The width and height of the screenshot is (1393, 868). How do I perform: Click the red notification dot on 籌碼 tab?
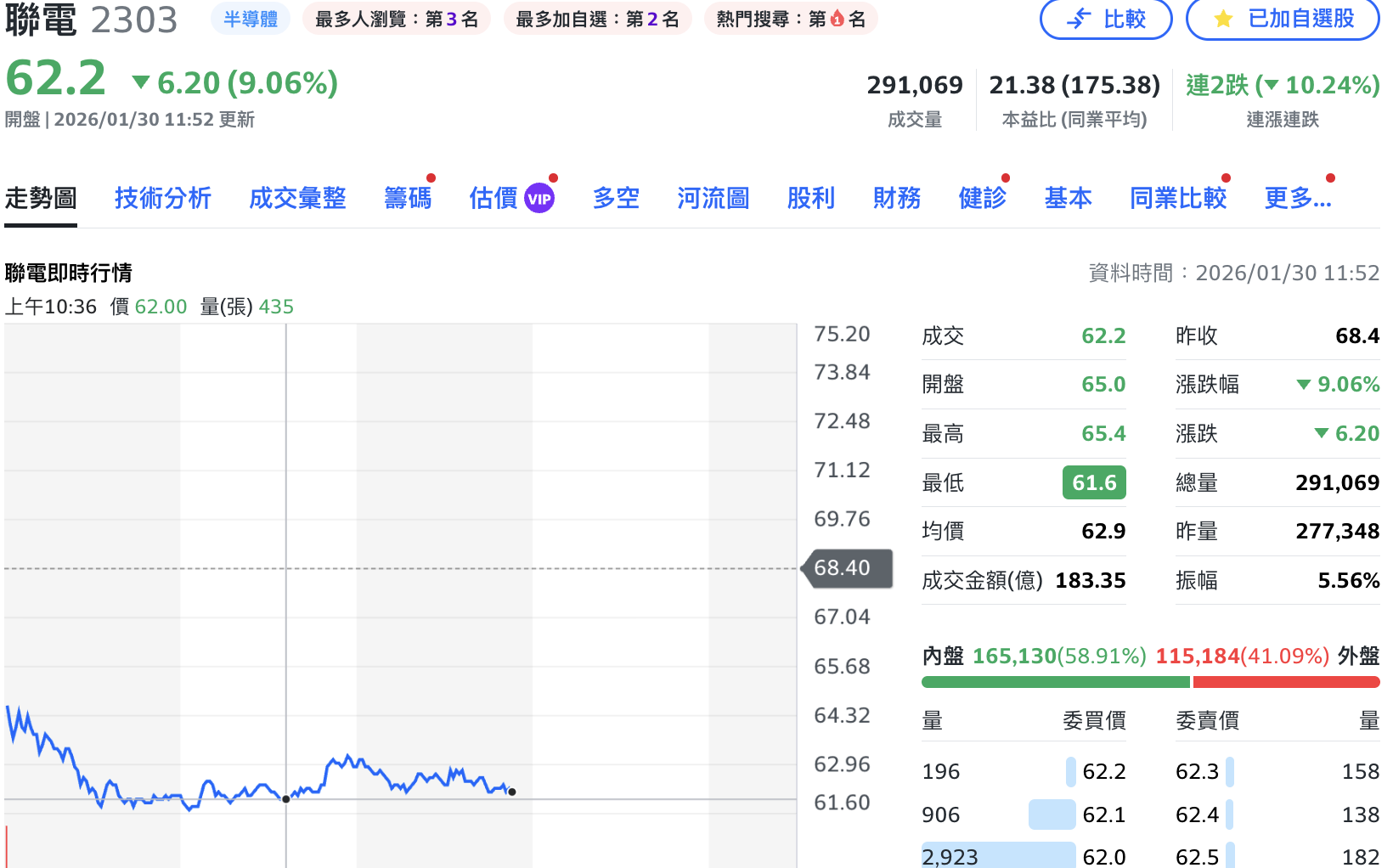click(x=431, y=178)
